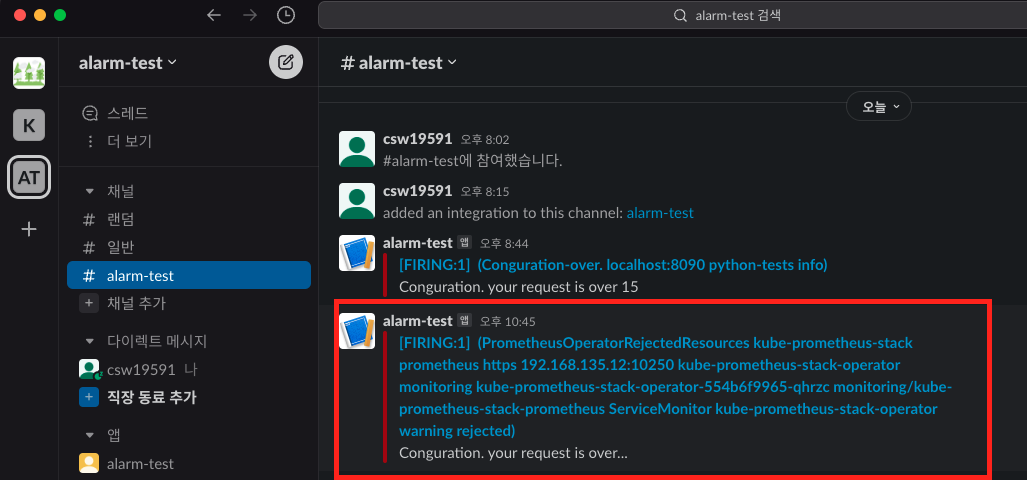The image size is (1027, 480).
Task: Click 오후 10:45 timestamp
Action: pos(508,322)
